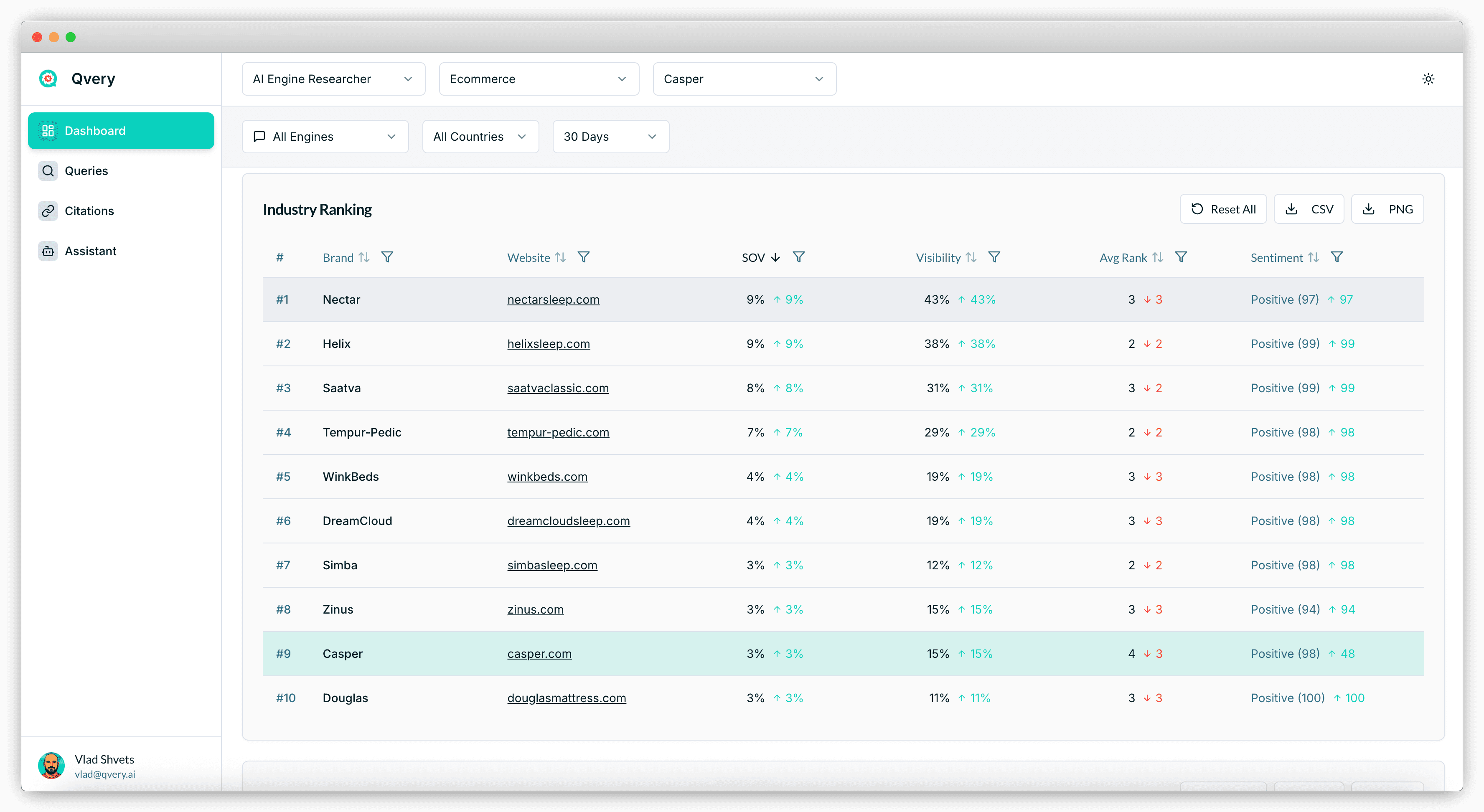Viewport: 1484px width, 812px height.
Task: Click the Brand column header label
Action: coord(338,257)
